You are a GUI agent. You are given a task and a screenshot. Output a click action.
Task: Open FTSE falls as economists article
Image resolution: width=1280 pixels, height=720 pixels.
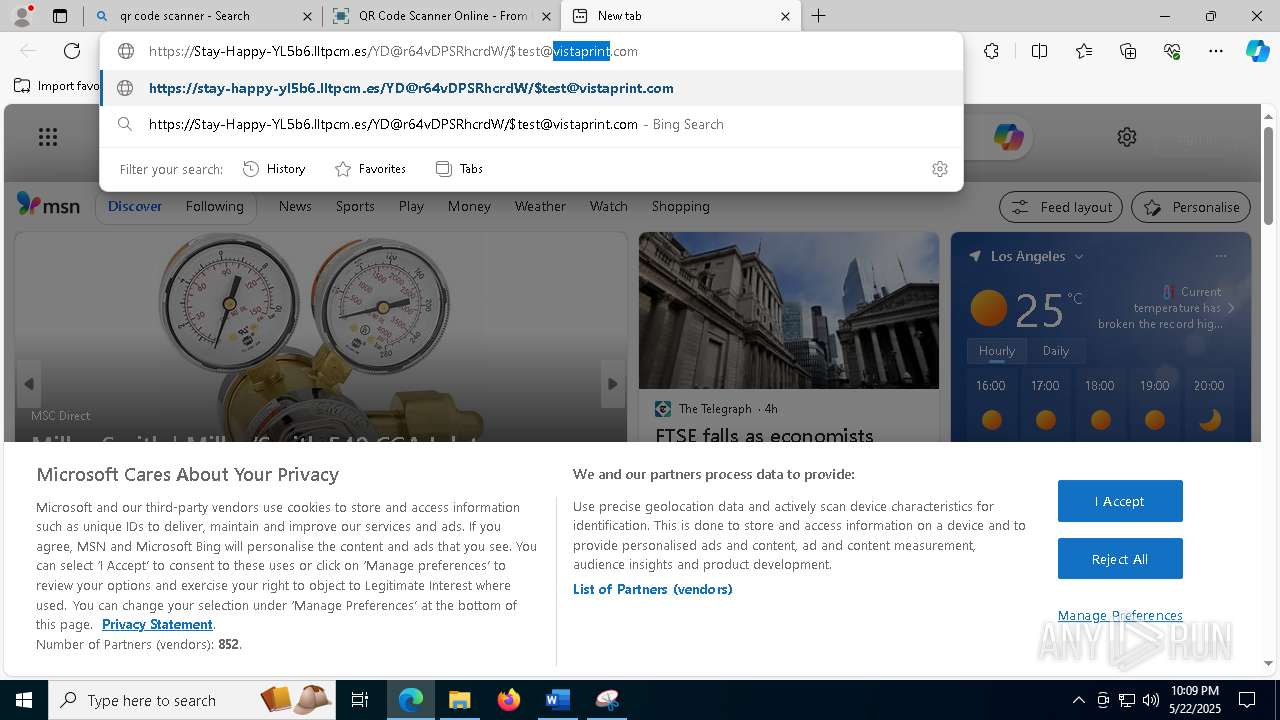click(x=764, y=435)
